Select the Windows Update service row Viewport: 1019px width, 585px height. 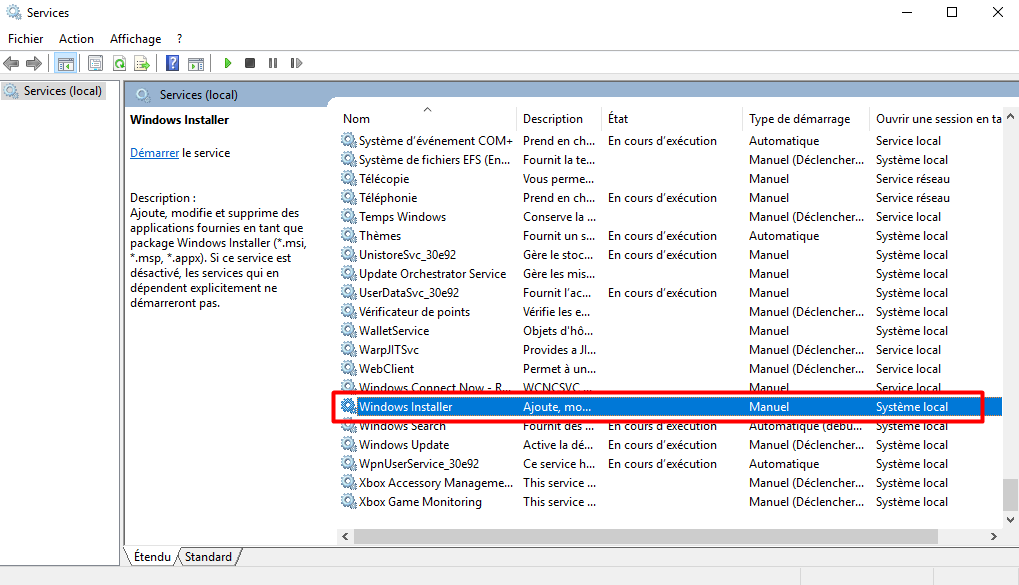pyautogui.click(x=404, y=445)
